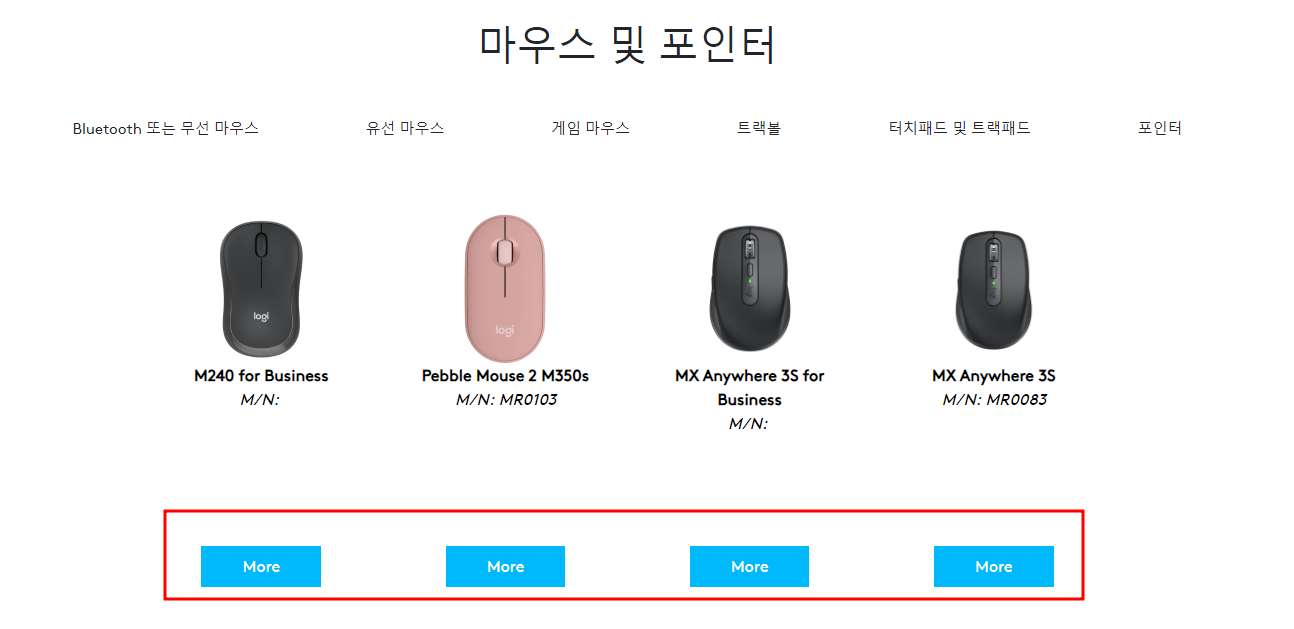Click More under M240 for Business
The width and height of the screenshot is (1294, 629).
pos(260,566)
